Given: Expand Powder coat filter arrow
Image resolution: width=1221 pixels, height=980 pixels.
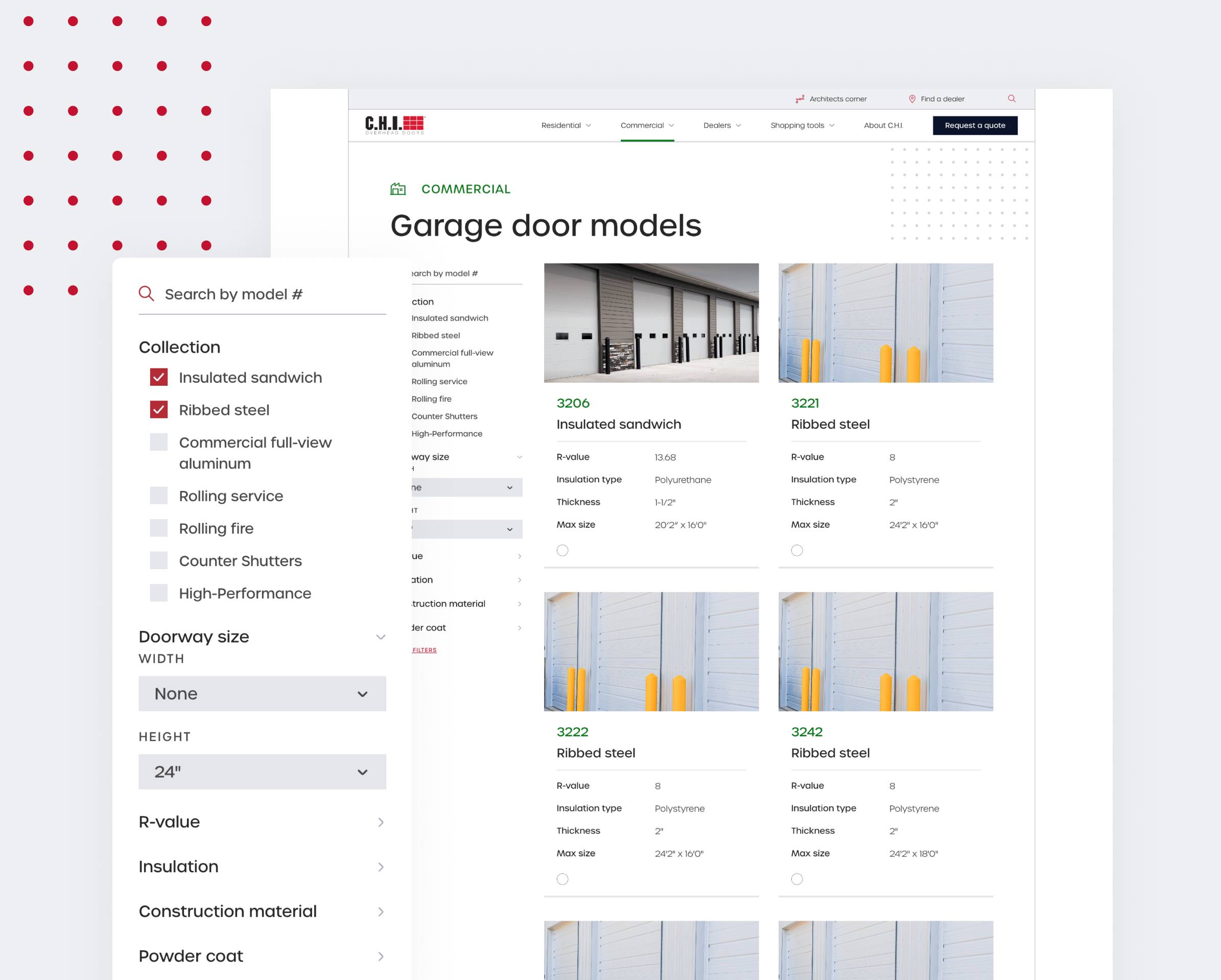Looking at the screenshot, I should click(381, 956).
